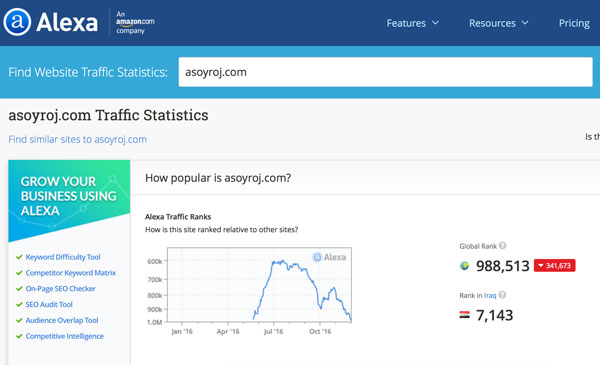Click the Amazon company badge
Viewport: 600px width, 365px height.
tap(135, 22)
